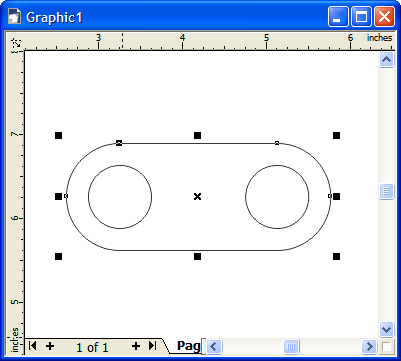Click horizontal scrollbar right arrow
The width and height of the screenshot is (401, 361).
pyautogui.click(x=369, y=347)
